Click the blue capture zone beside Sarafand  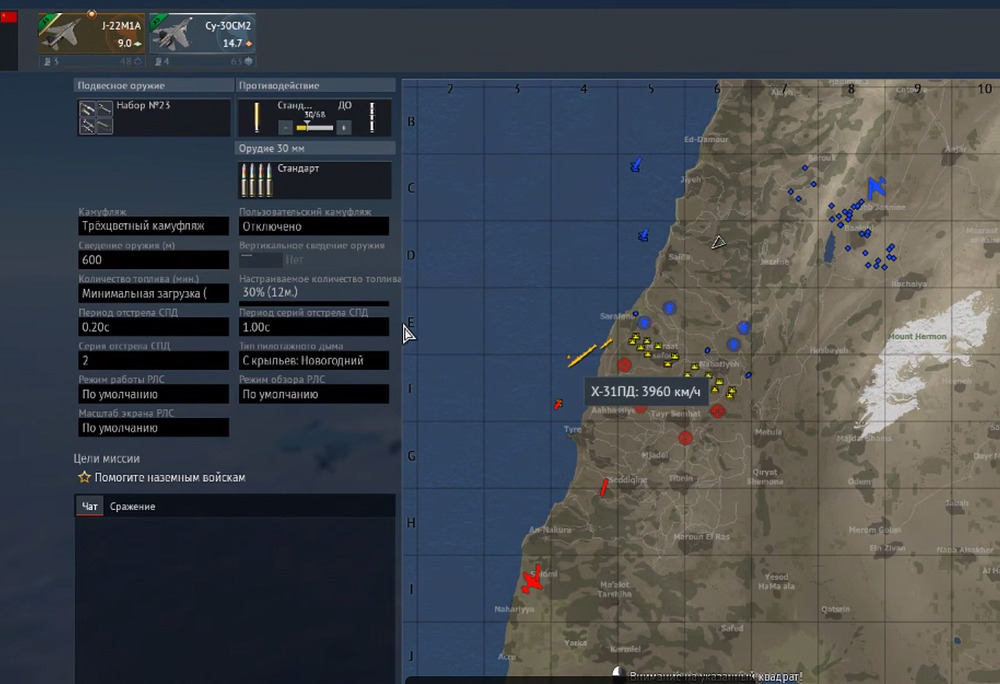click(644, 323)
